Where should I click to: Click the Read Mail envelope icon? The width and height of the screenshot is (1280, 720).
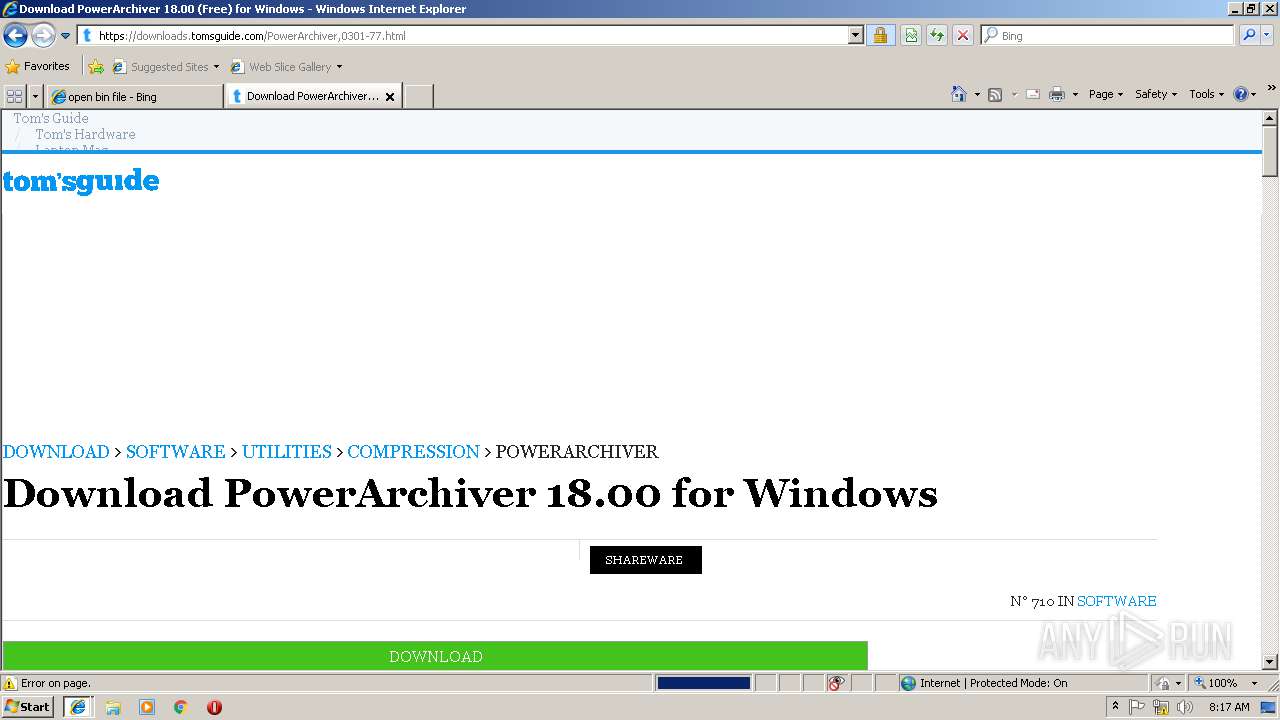coord(1033,94)
